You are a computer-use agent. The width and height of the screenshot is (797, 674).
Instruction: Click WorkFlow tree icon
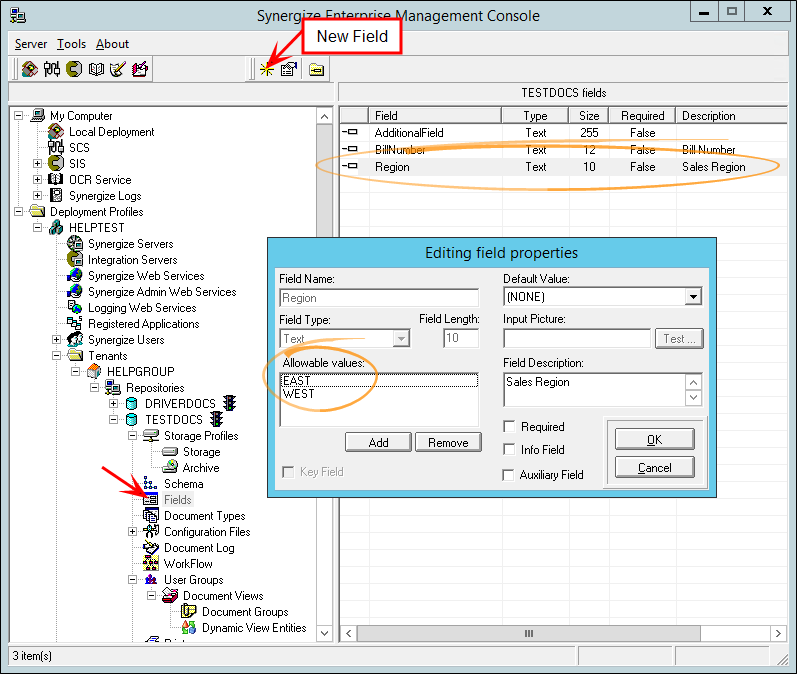(150, 563)
